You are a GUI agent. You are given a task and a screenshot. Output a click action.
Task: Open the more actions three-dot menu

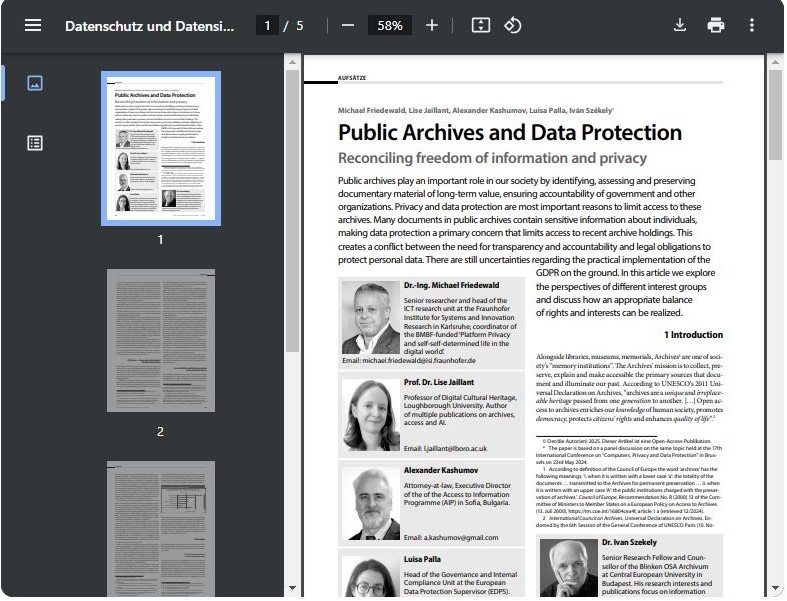point(752,26)
